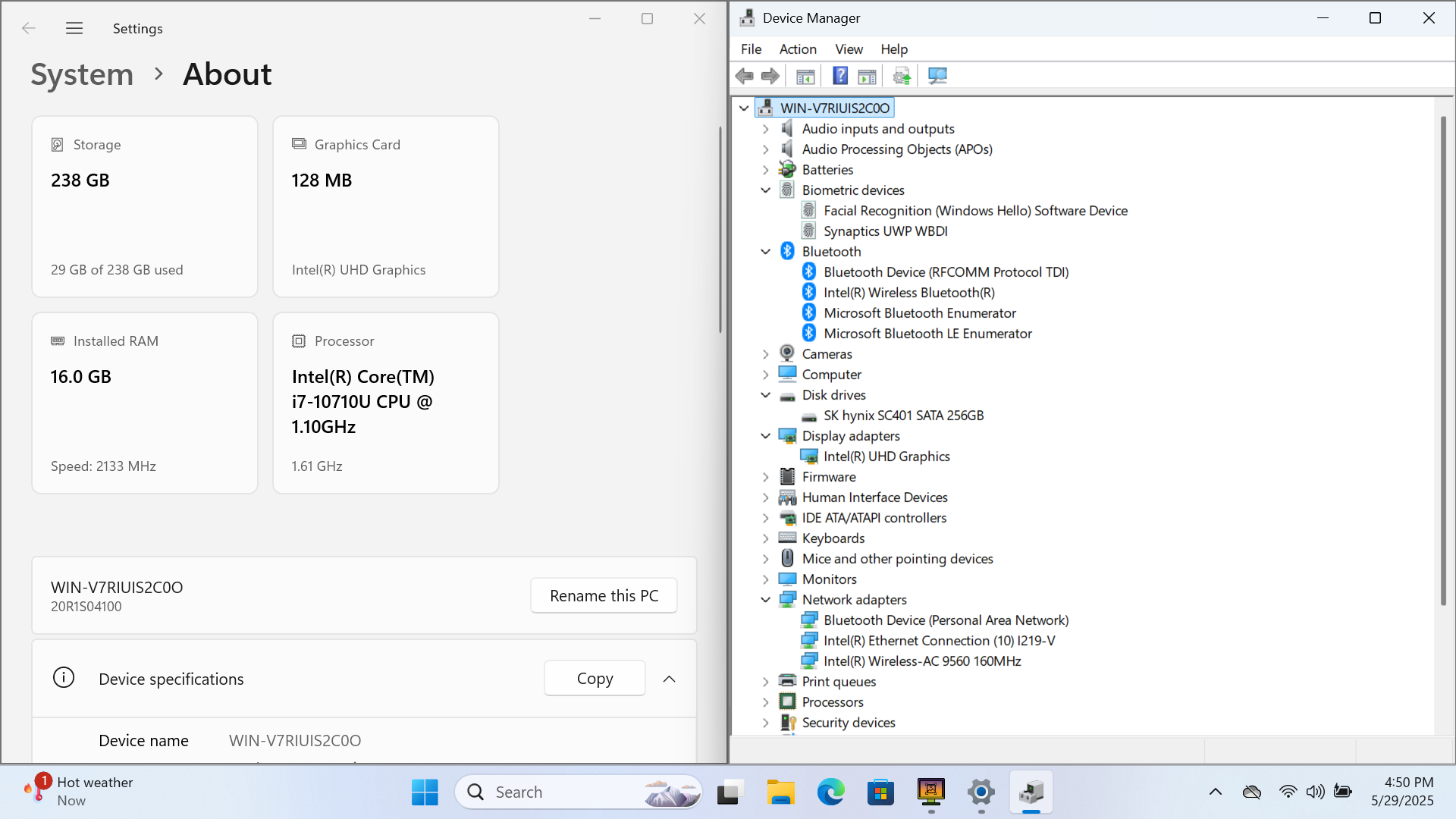Open the Action menu in Device Manager
This screenshot has width=1456, height=819.
[x=798, y=49]
